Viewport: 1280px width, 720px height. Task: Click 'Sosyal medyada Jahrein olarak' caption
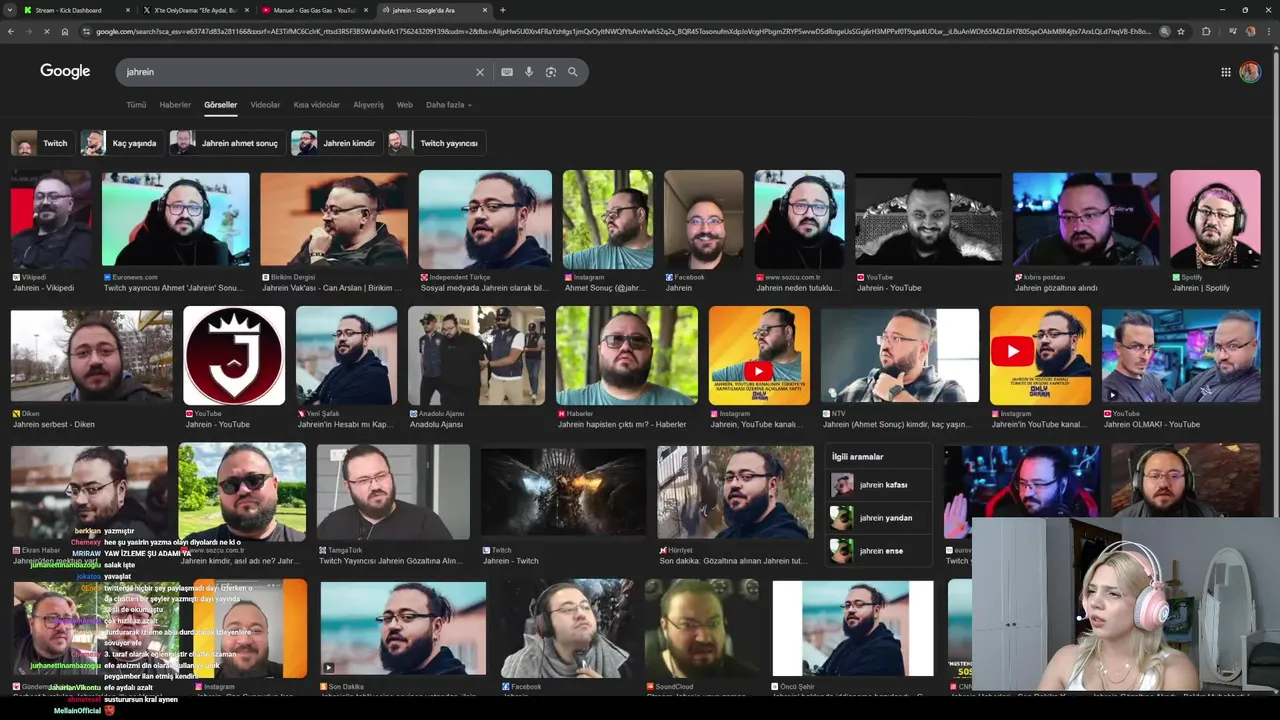coord(485,288)
